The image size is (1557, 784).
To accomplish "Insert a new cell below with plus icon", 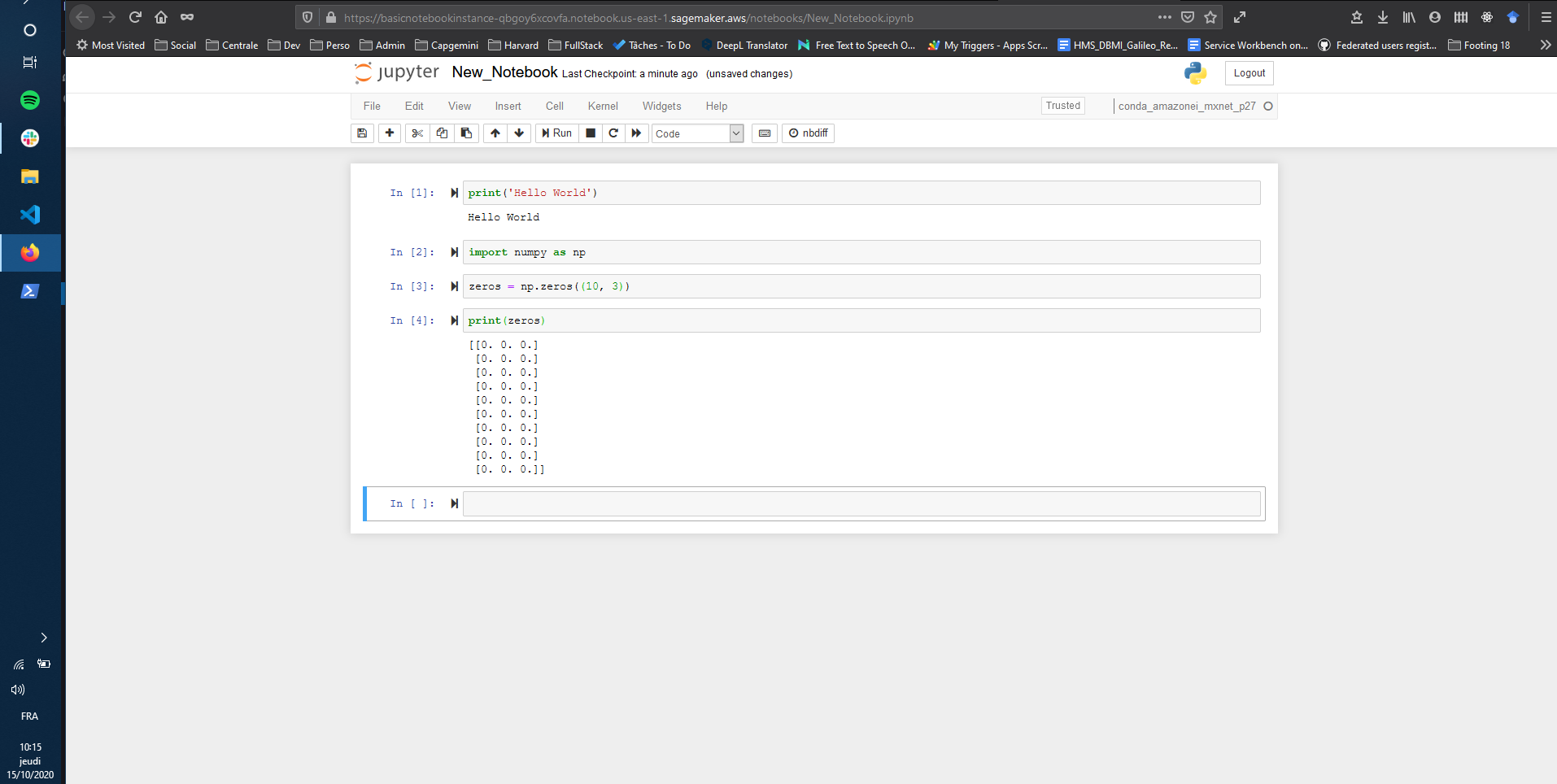I will point(390,133).
